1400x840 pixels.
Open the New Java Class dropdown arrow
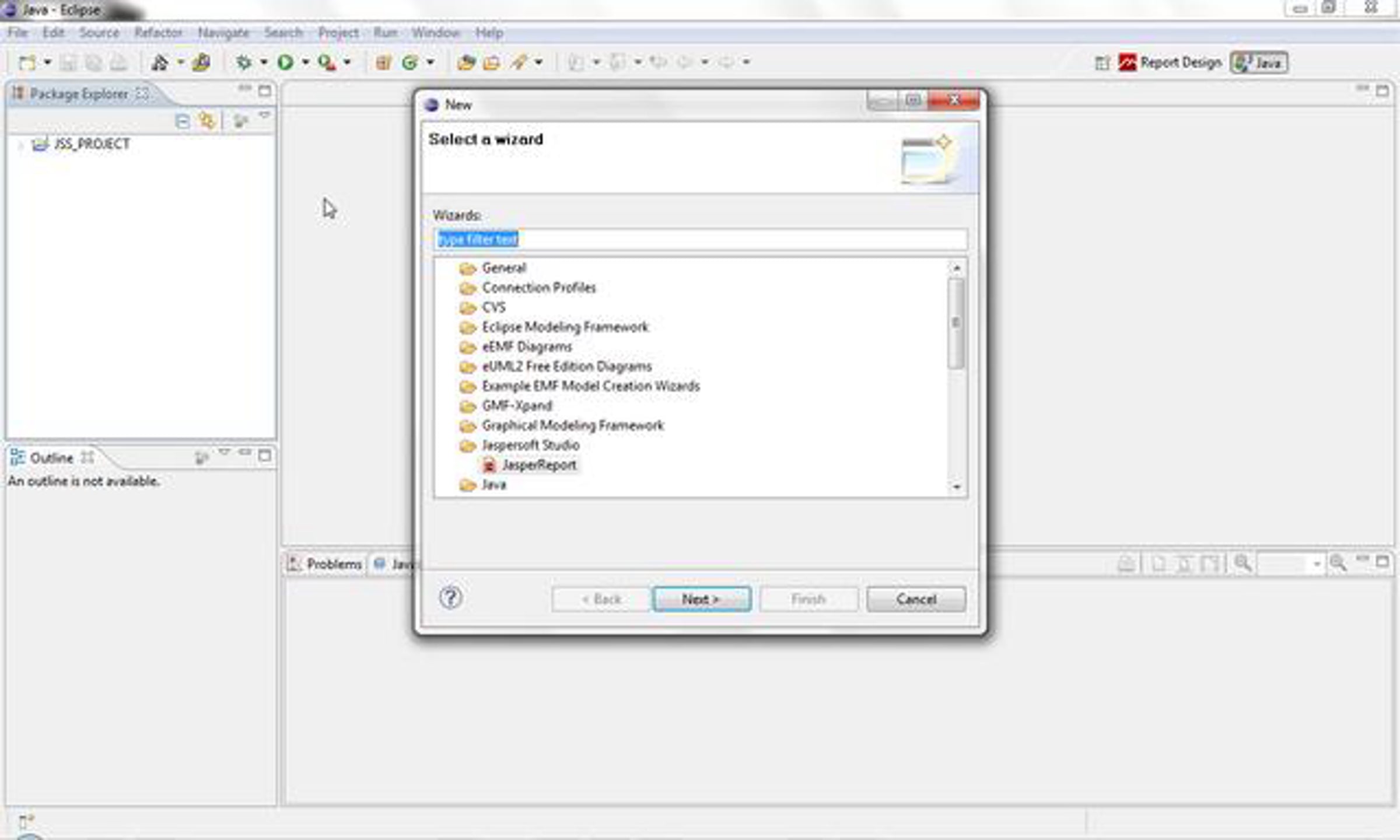point(430,62)
